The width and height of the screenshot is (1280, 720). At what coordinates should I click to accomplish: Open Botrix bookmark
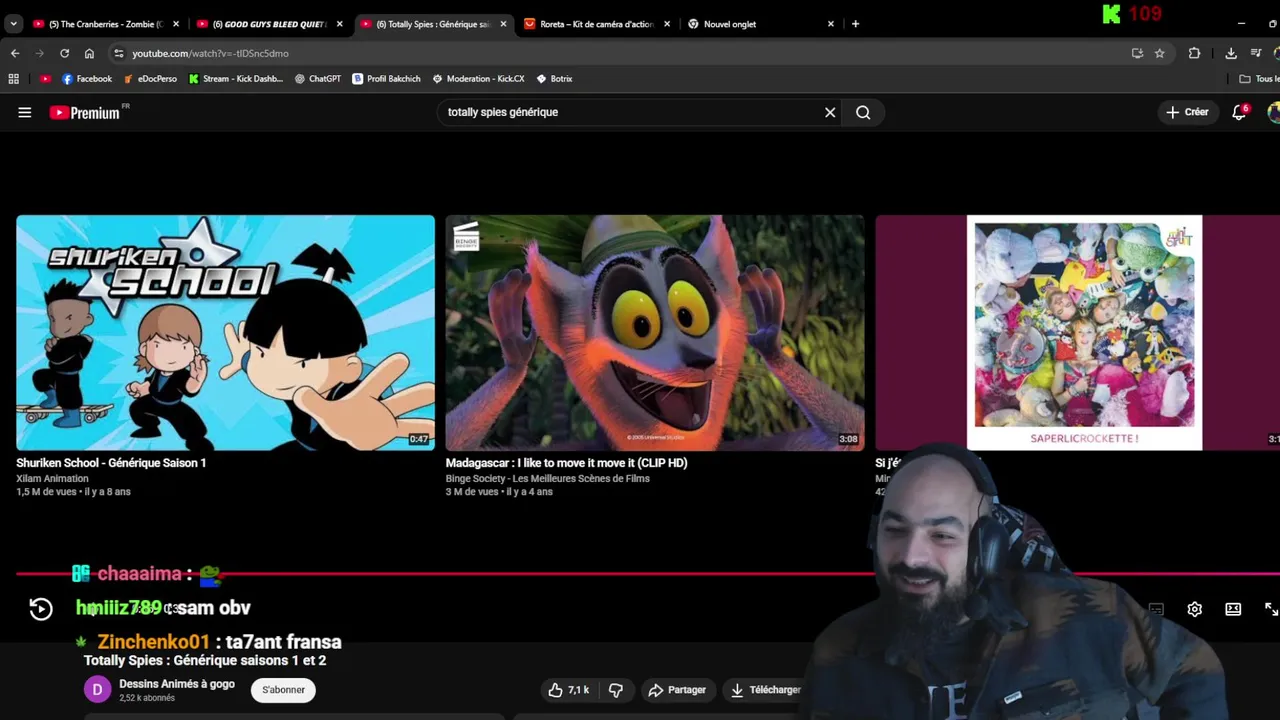coord(554,78)
